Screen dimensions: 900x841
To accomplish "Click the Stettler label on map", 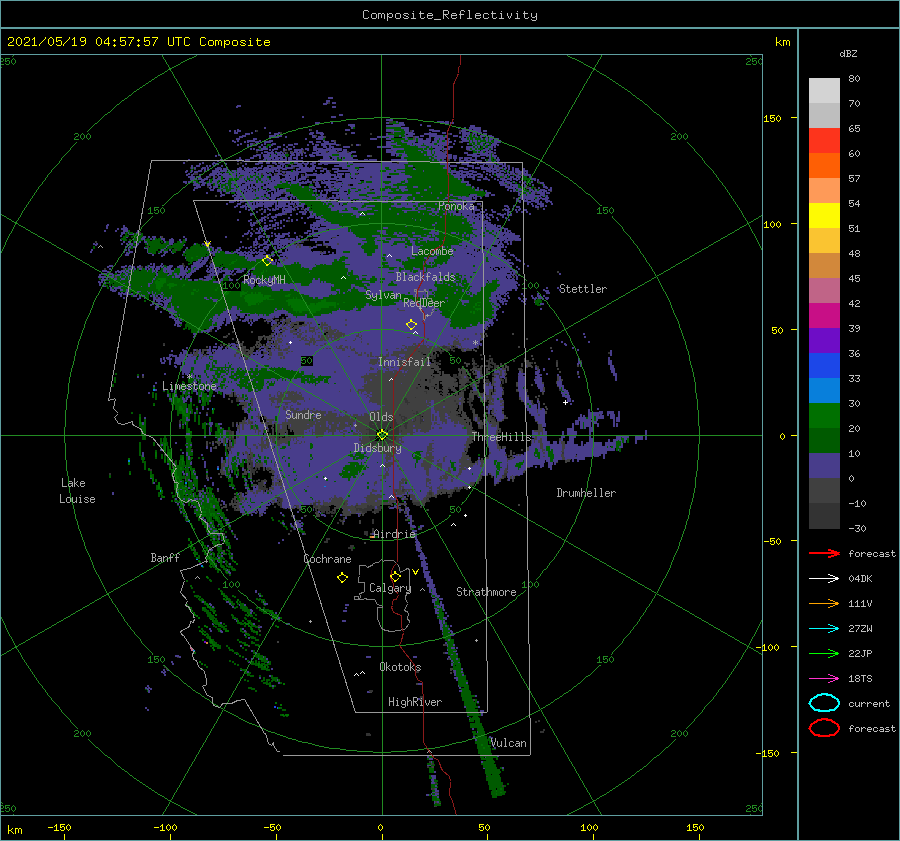I will pos(583,289).
